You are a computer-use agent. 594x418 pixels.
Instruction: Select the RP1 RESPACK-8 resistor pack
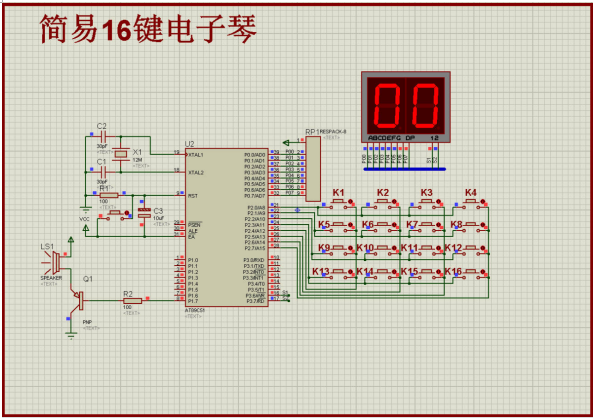(x=313, y=169)
